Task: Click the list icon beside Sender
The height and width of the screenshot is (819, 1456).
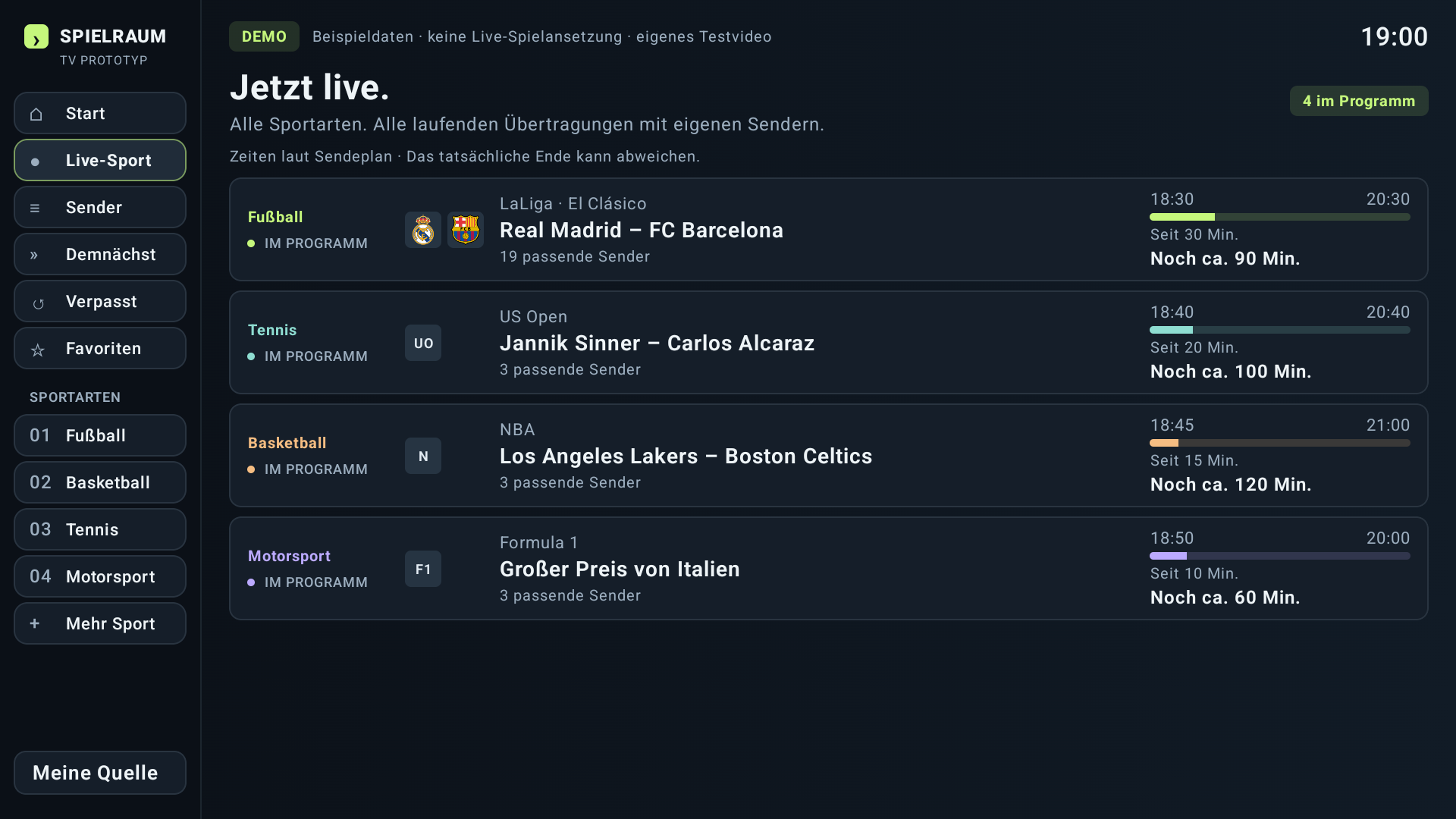Action: 35,208
